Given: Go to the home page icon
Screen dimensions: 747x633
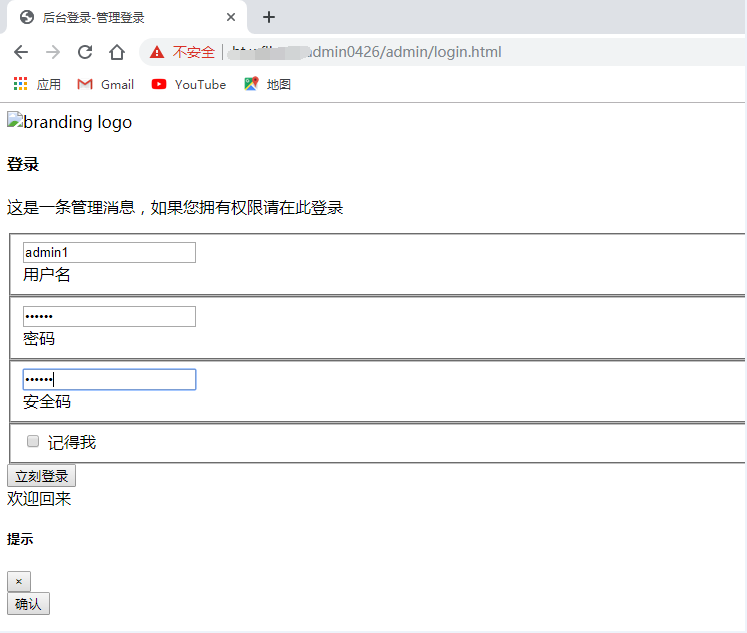Looking at the screenshot, I should pos(117,52).
